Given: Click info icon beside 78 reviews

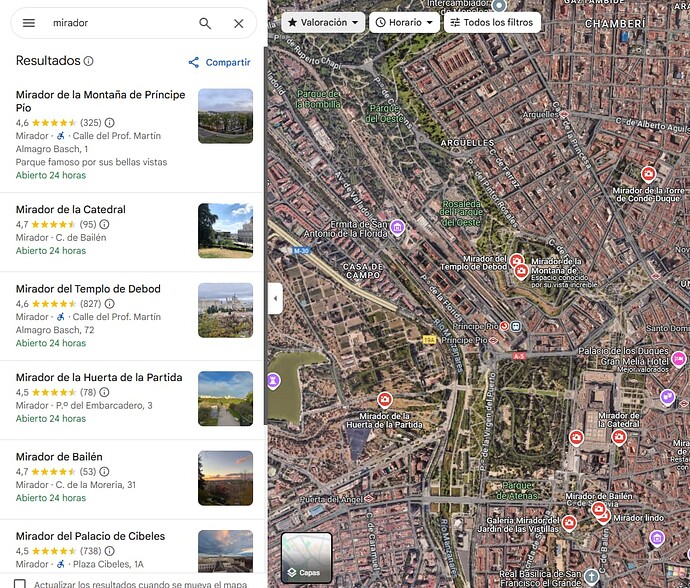Looking at the screenshot, I should click(104, 392).
